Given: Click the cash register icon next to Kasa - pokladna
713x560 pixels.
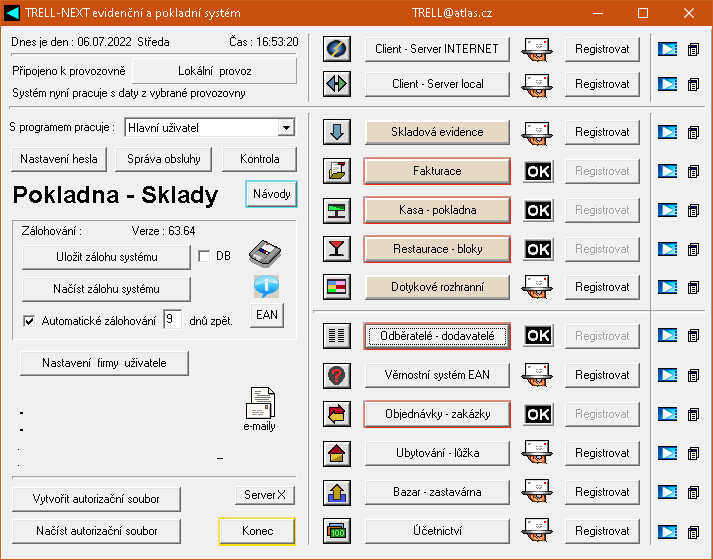Looking at the screenshot, I should click(336, 210).
